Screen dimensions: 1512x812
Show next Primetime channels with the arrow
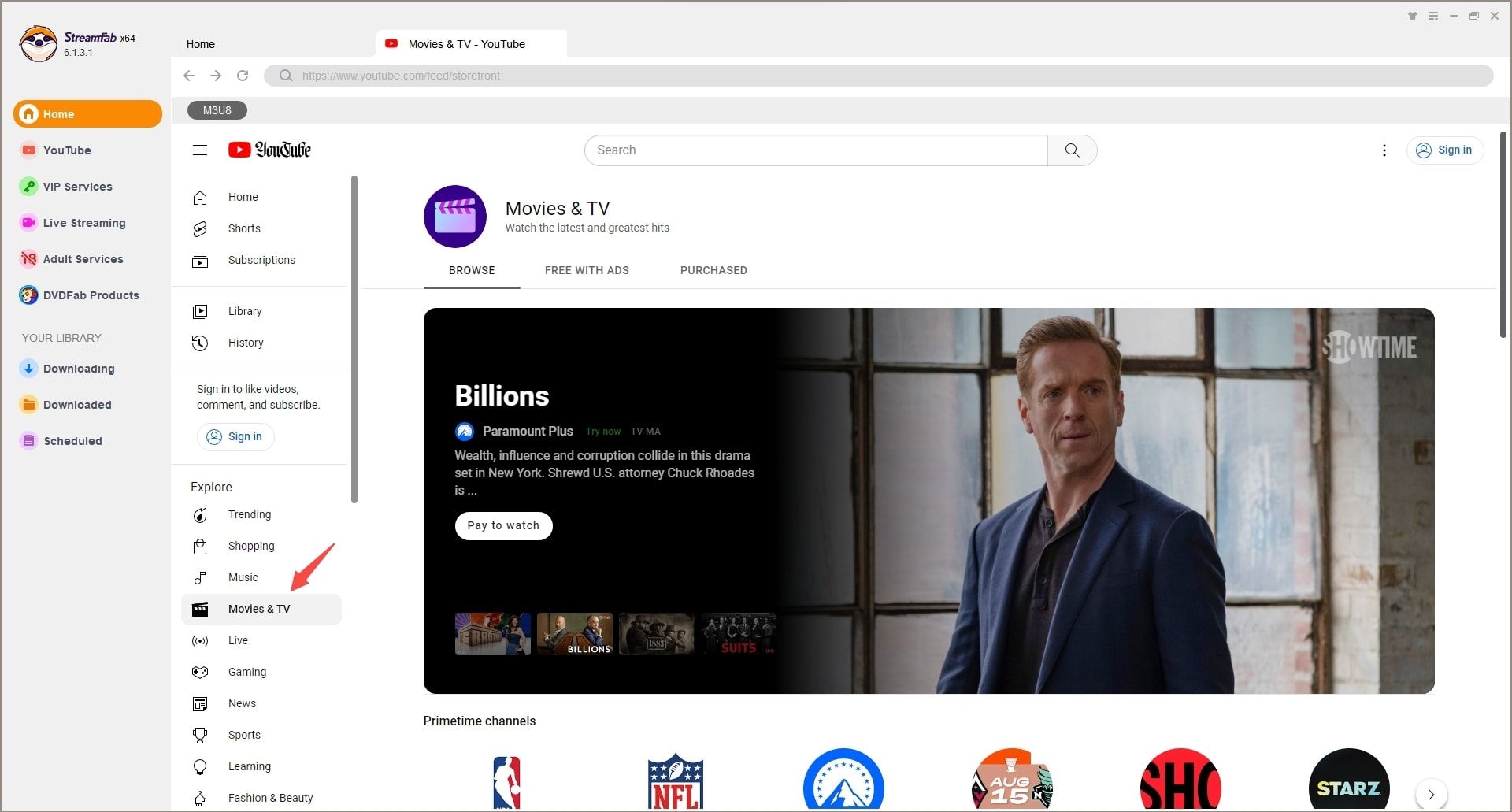pos(1431,794)
